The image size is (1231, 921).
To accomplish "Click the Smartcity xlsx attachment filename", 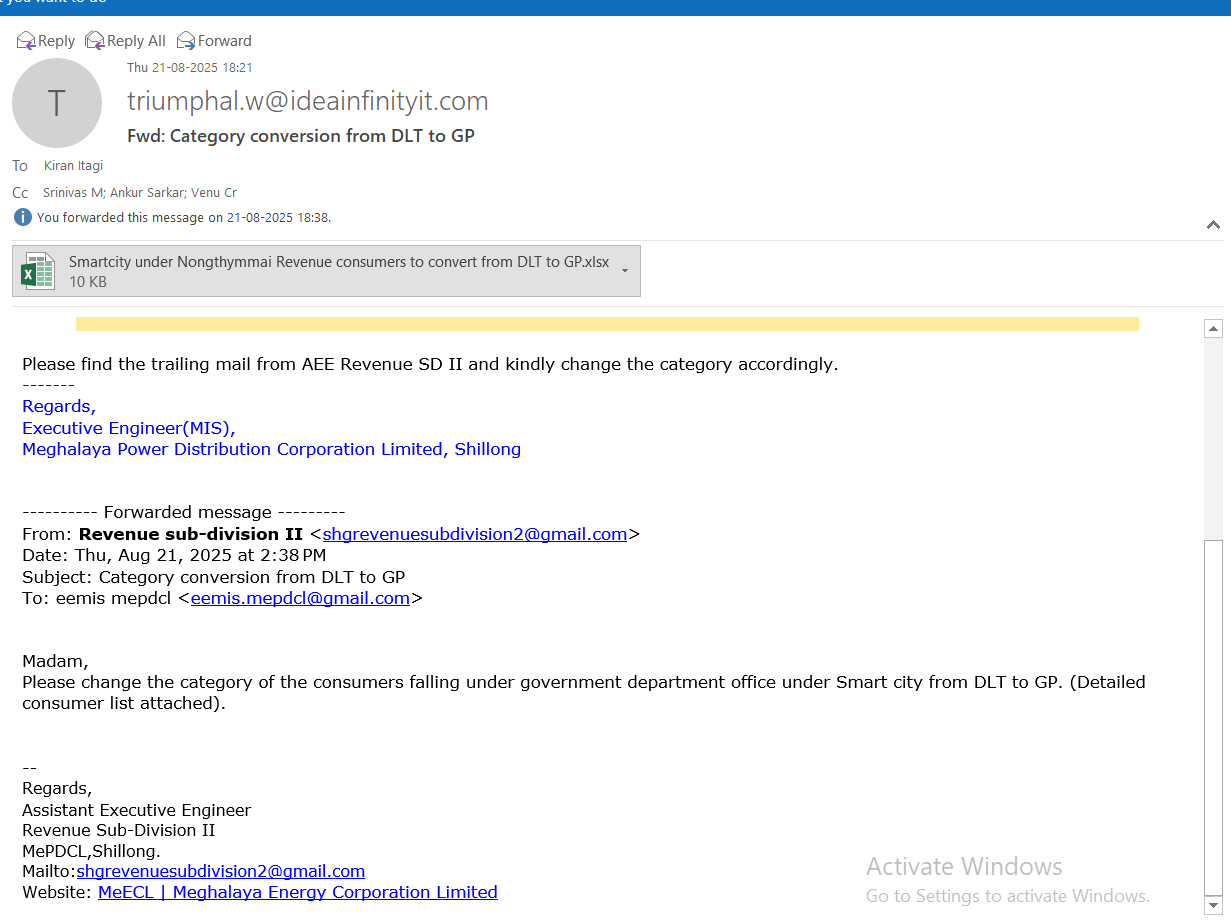I will pos(338,262).
